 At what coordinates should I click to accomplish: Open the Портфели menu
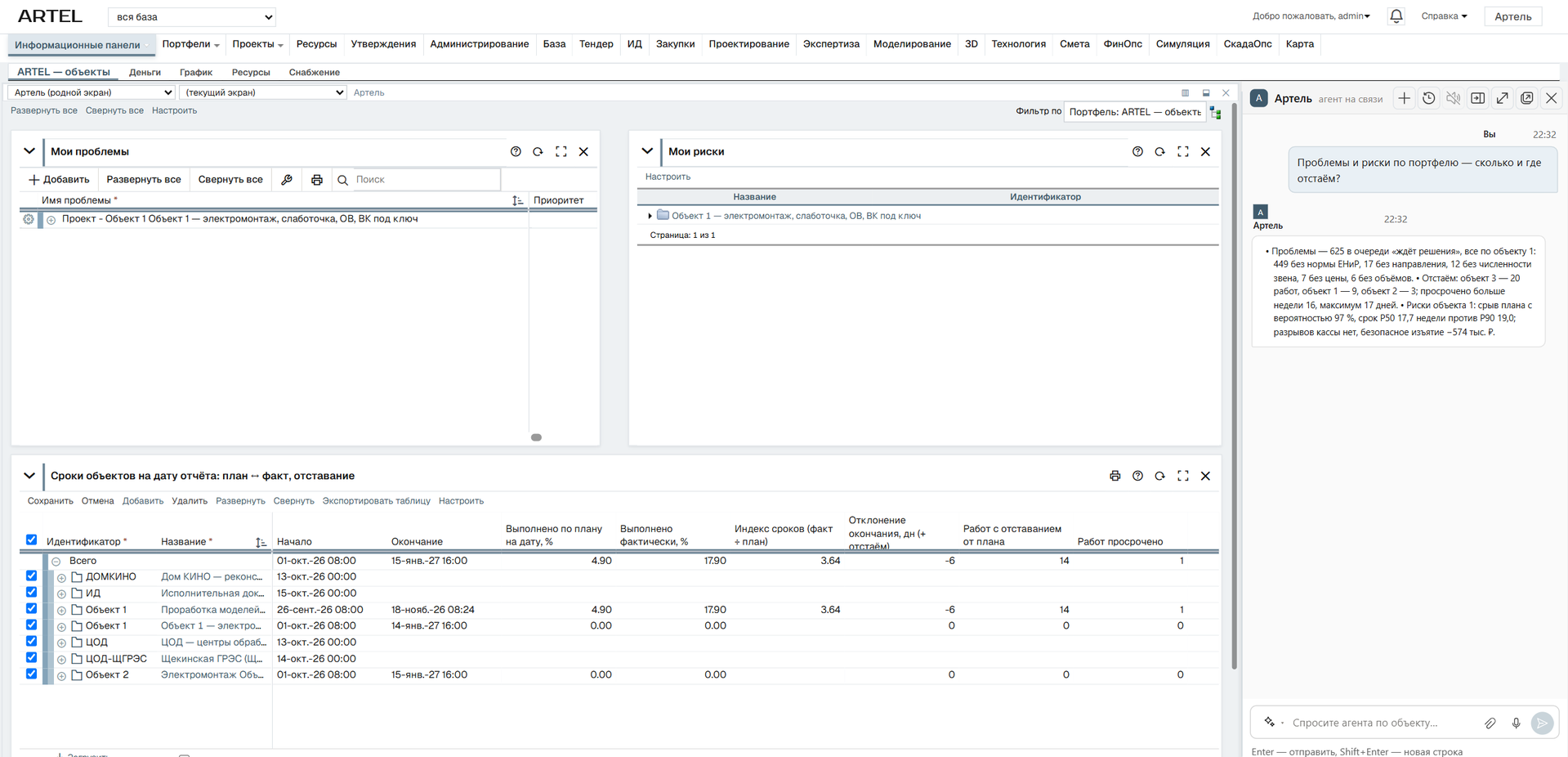pos(190,44)
